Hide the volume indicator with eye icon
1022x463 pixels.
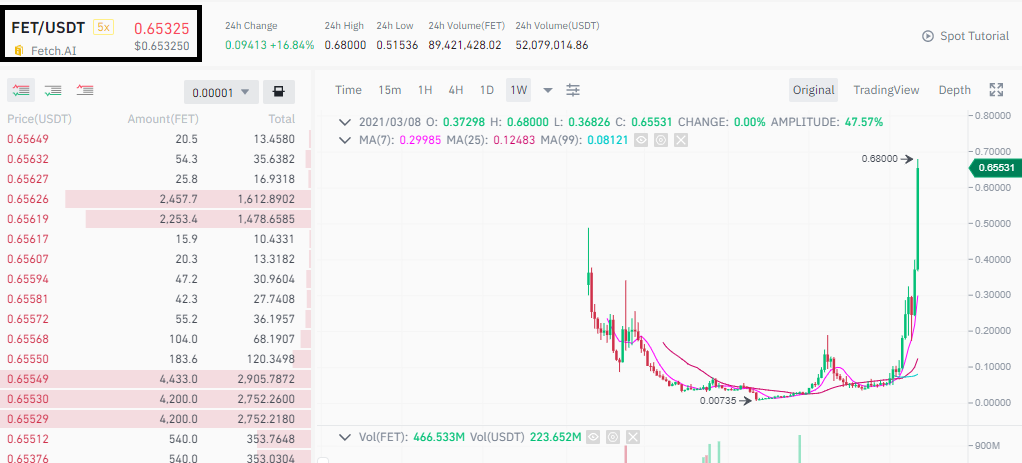[x=592, y=437]
